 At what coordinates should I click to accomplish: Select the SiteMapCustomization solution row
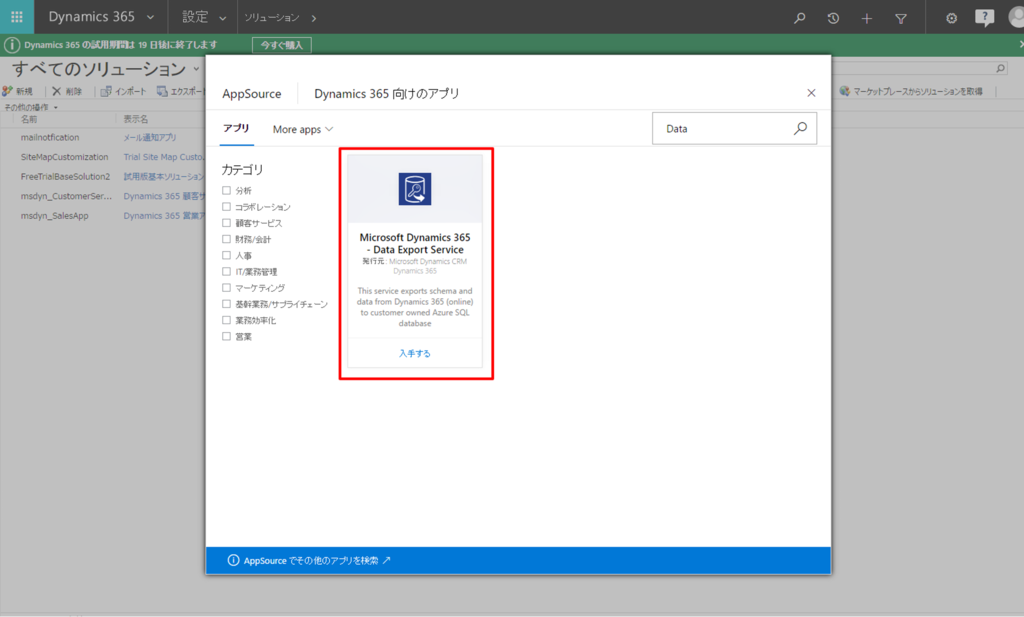64,157
